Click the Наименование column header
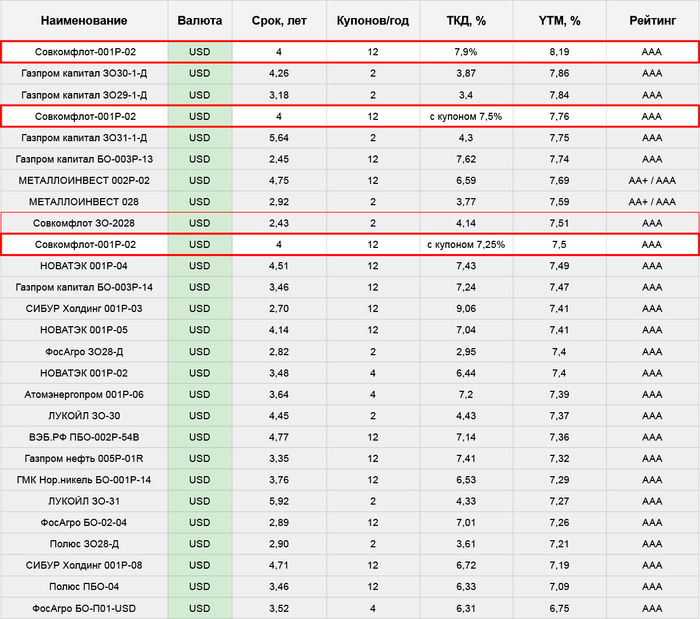The image size is (700, 619). (x=84, y=20)
